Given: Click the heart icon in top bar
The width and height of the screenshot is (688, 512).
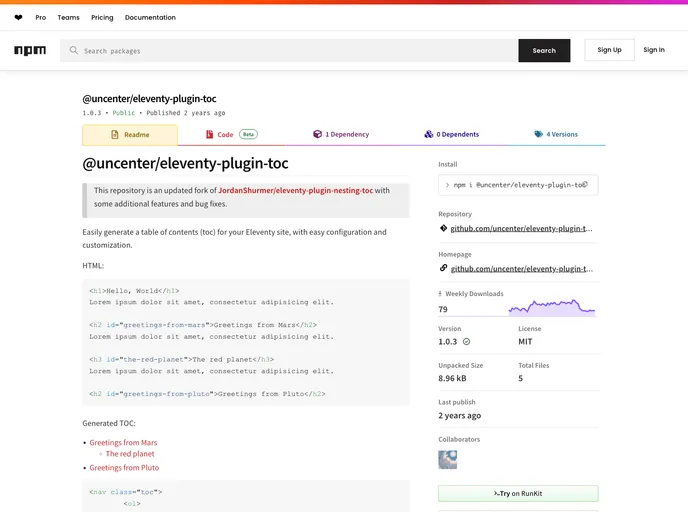Looking at the screenshot, I should [18, 18].
